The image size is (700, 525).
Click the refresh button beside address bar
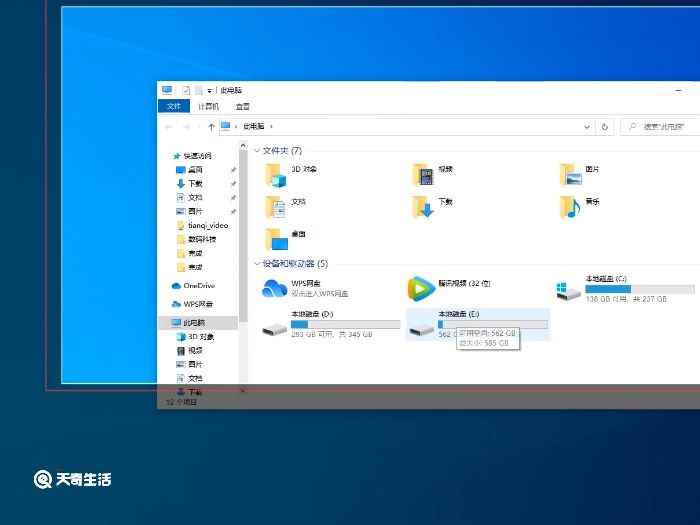tap(605, 127)
